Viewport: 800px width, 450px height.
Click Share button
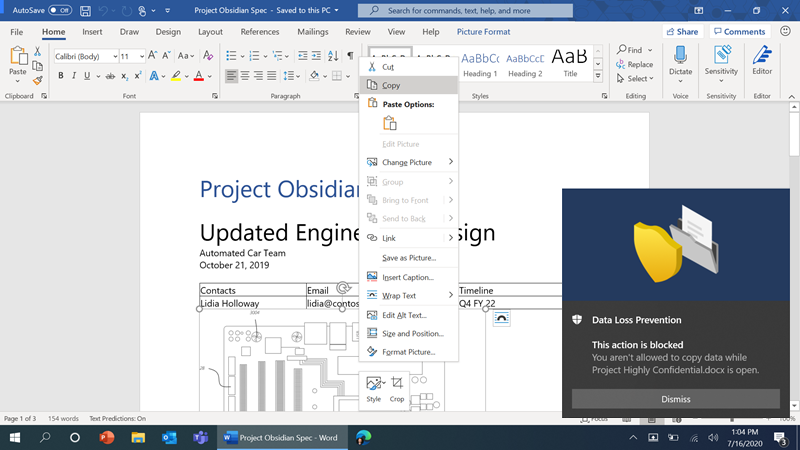(x=682, y=32)
